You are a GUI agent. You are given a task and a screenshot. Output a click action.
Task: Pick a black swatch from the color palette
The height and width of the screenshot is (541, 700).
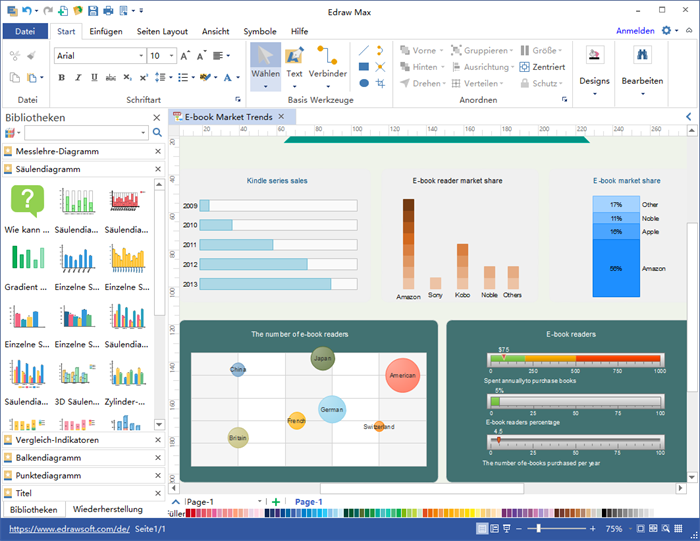point(604,513)
